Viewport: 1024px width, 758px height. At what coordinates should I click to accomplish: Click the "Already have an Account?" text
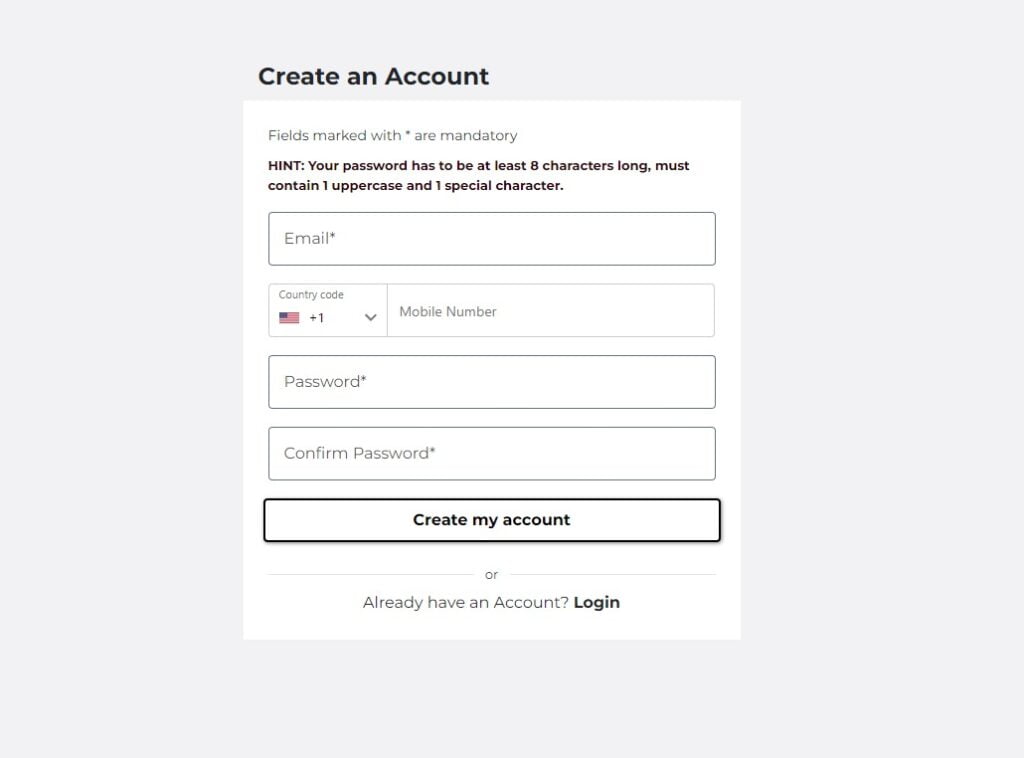point(466,602)
